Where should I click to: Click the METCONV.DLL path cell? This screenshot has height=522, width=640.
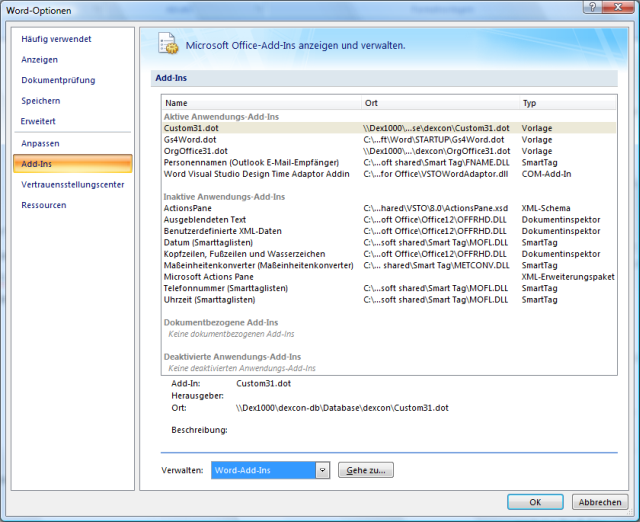[436, 265]
